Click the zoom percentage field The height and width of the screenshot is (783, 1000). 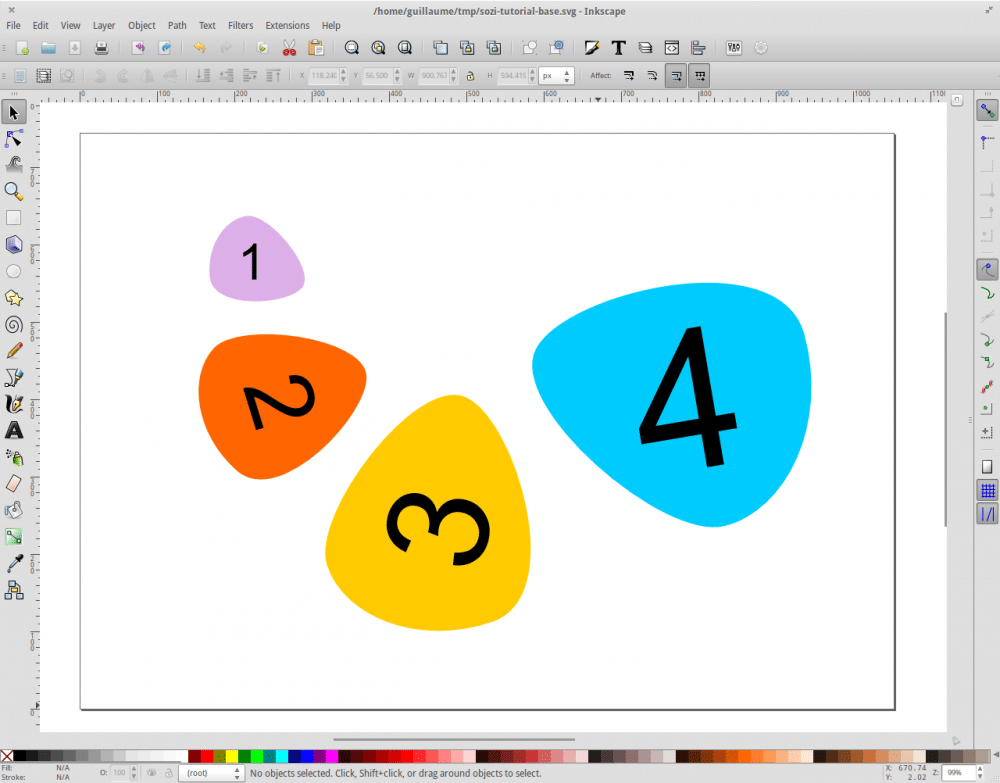(x=962, y=773)
